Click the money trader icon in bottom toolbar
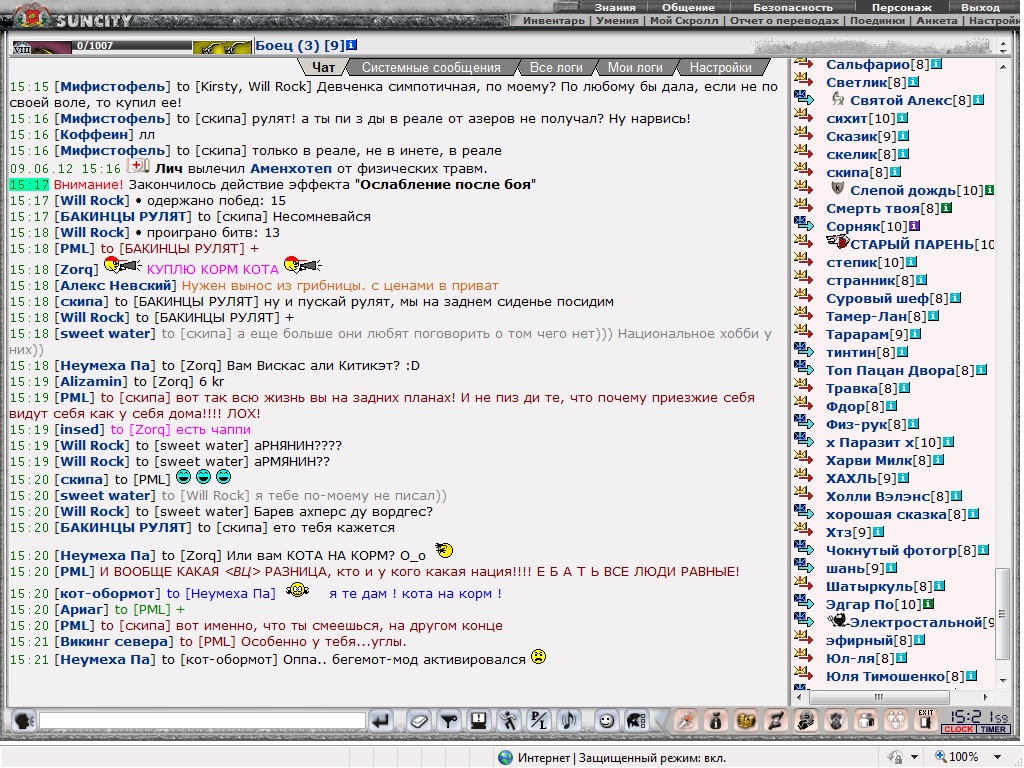The width and height of the screenshot is (1024, 768). point(806,721)
